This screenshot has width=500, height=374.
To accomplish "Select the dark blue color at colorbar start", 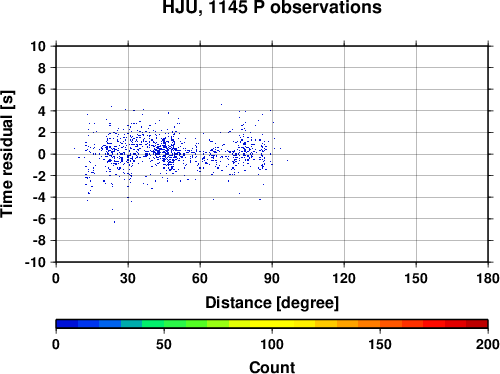I will pyautogui.click(x=67, y=324).
